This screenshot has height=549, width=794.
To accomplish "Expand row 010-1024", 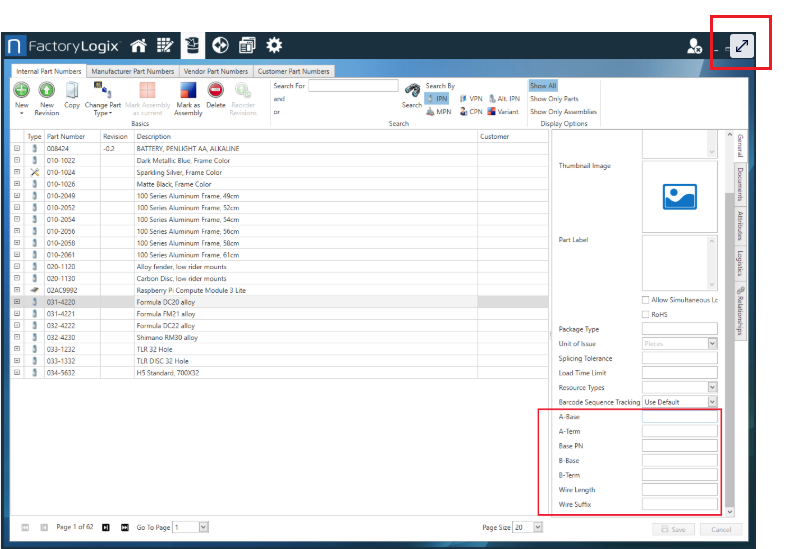I will [x=17, y=172].
